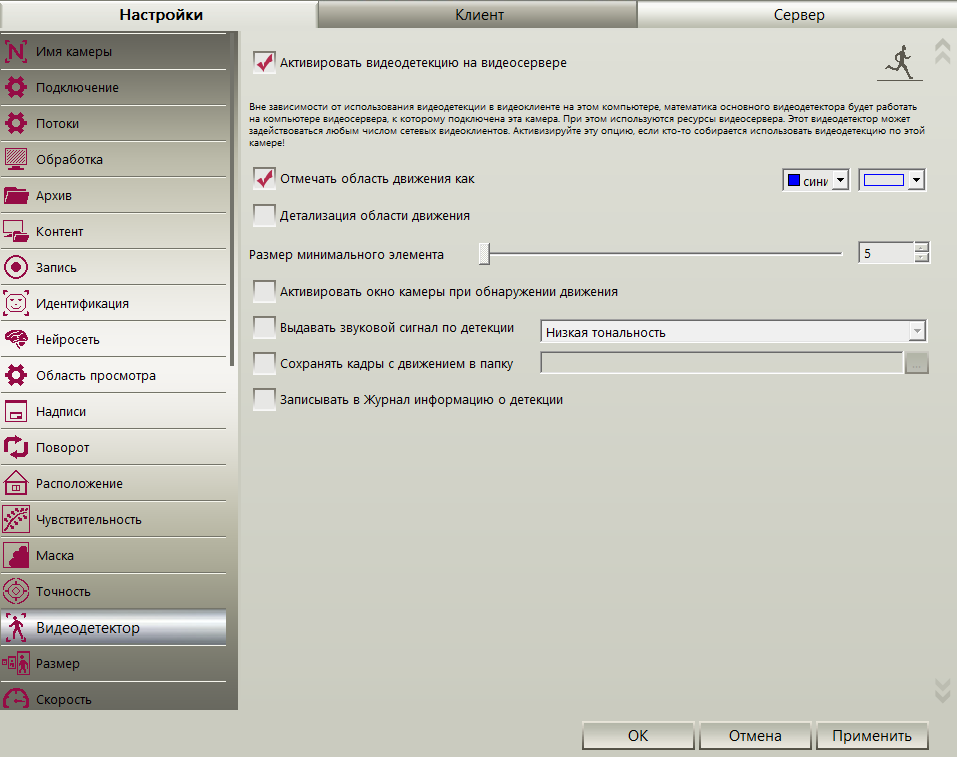Image resolution: width=957 pixels, height=757 pixels.
Task: Switch to the Сервер tab
Action: coord(798,15)
